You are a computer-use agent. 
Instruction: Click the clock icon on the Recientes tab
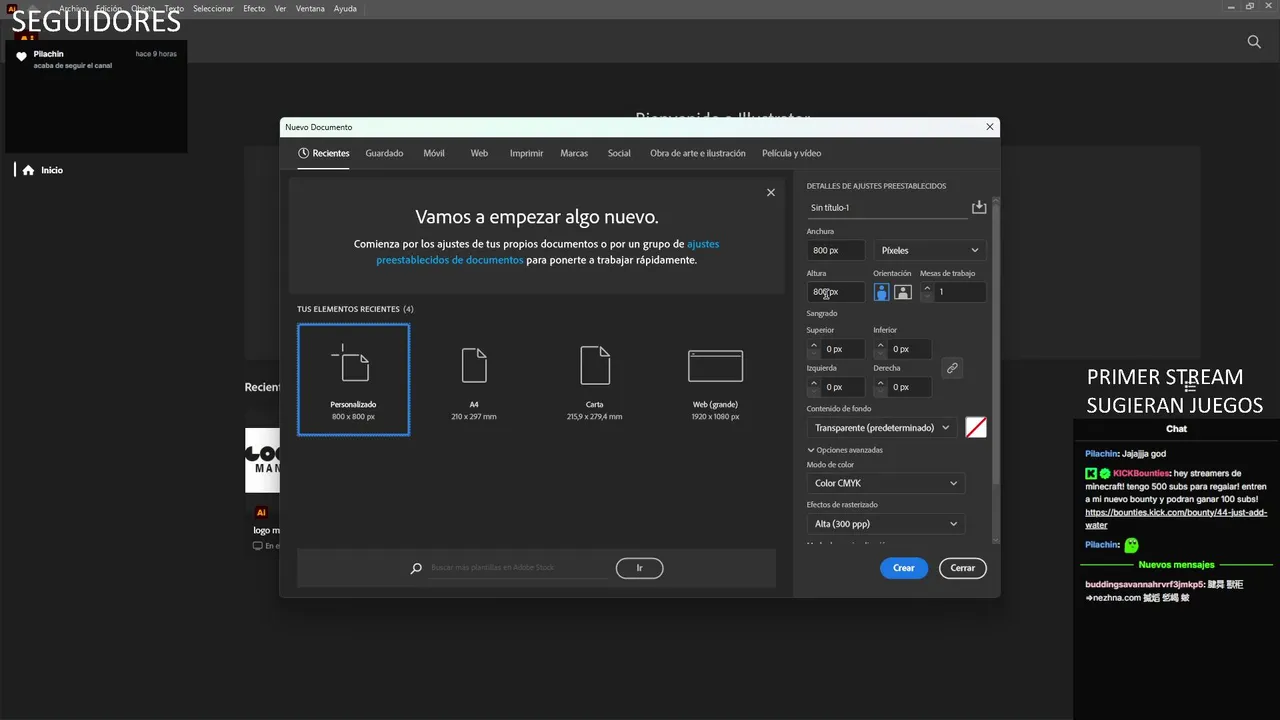(x=304, y=153)
